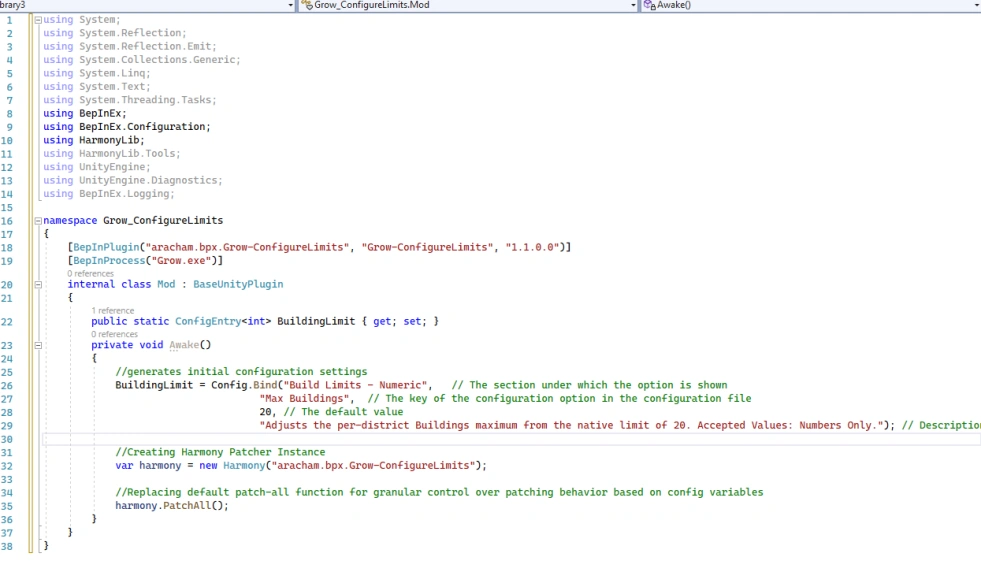Open the '0 references' CodeLens above class Mod
This screenshot has width=981, height=572.
pyautogui.click(x=91, y=273)
